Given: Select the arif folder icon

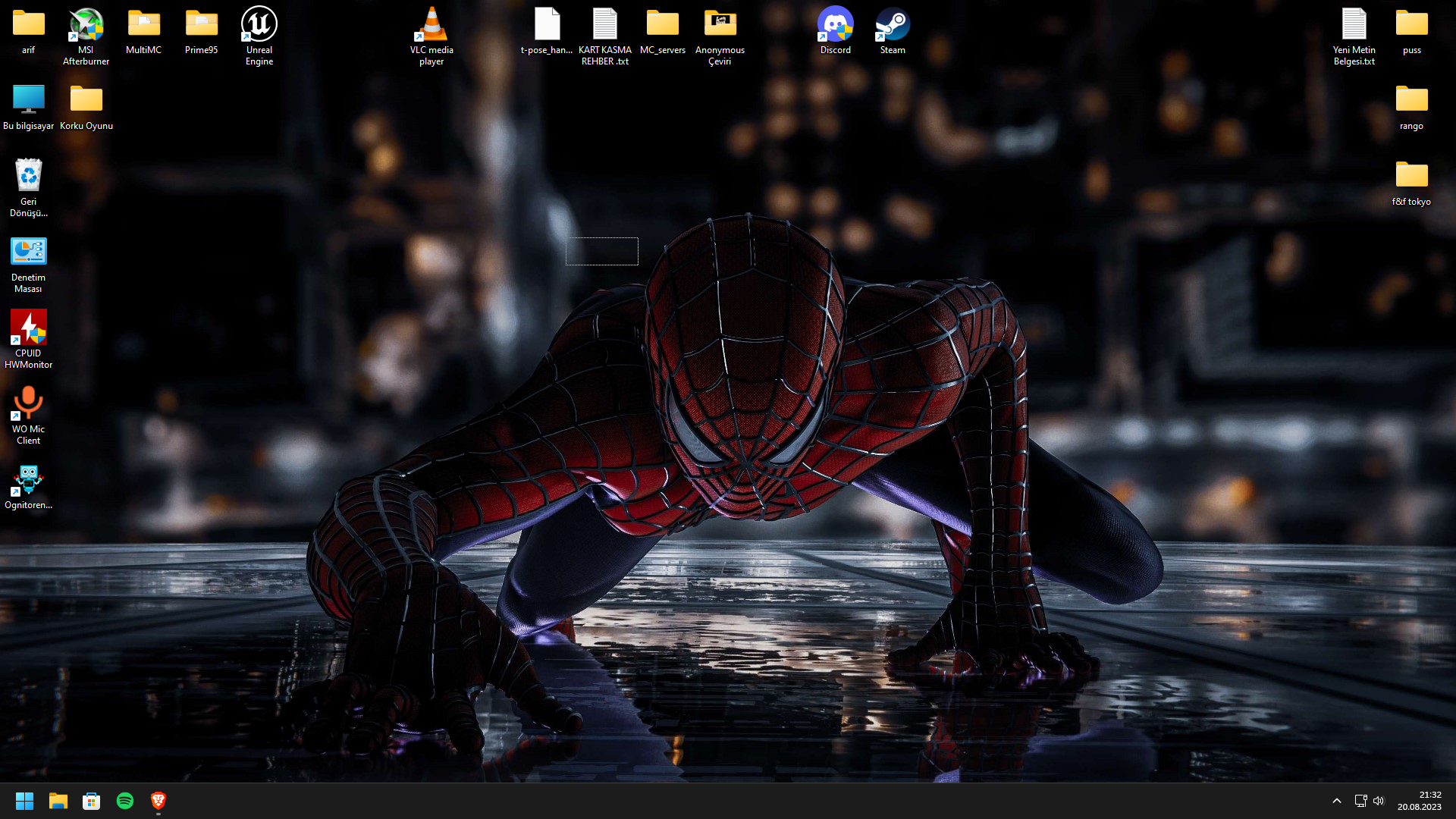Looking at the screenshot, I should pos(28,24).
